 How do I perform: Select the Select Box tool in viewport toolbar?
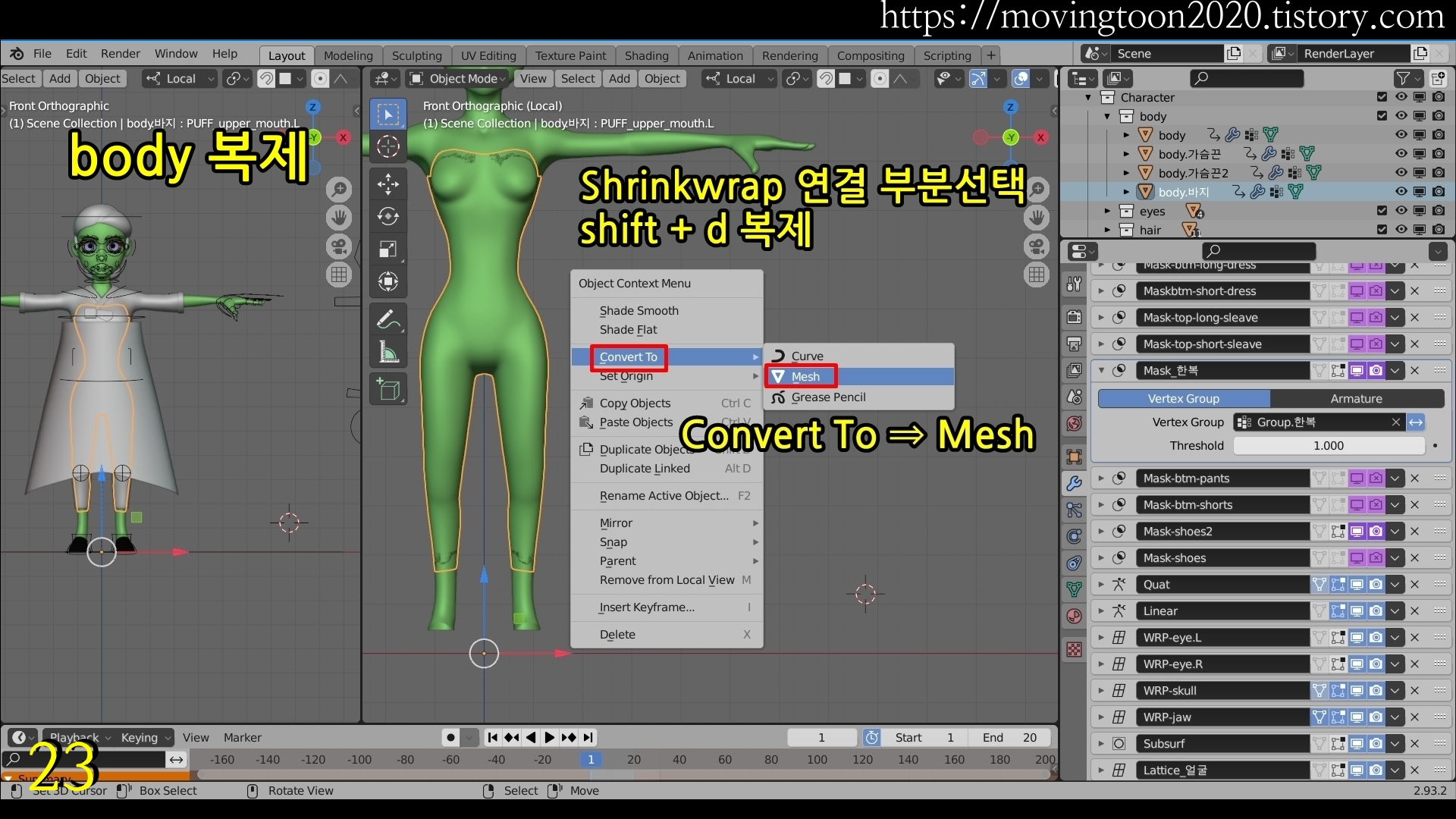click(388, 115)
